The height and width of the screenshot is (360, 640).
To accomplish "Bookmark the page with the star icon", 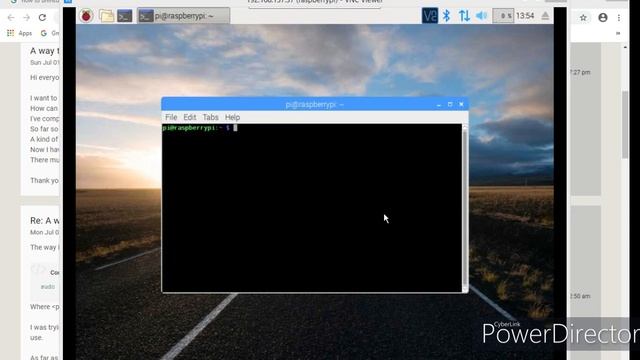I will pyautogui.click(x=583, y=18).
